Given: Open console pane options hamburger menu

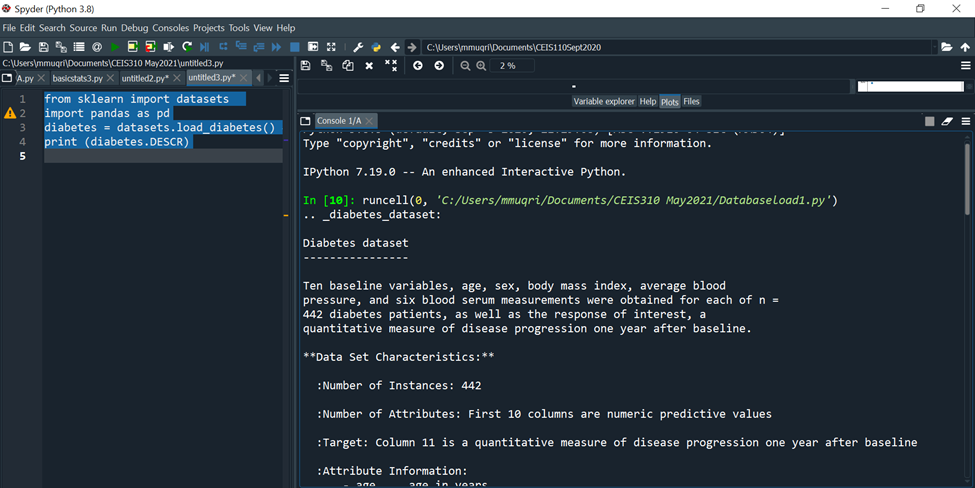Looking at the screenshot, I should click(966, 121).
